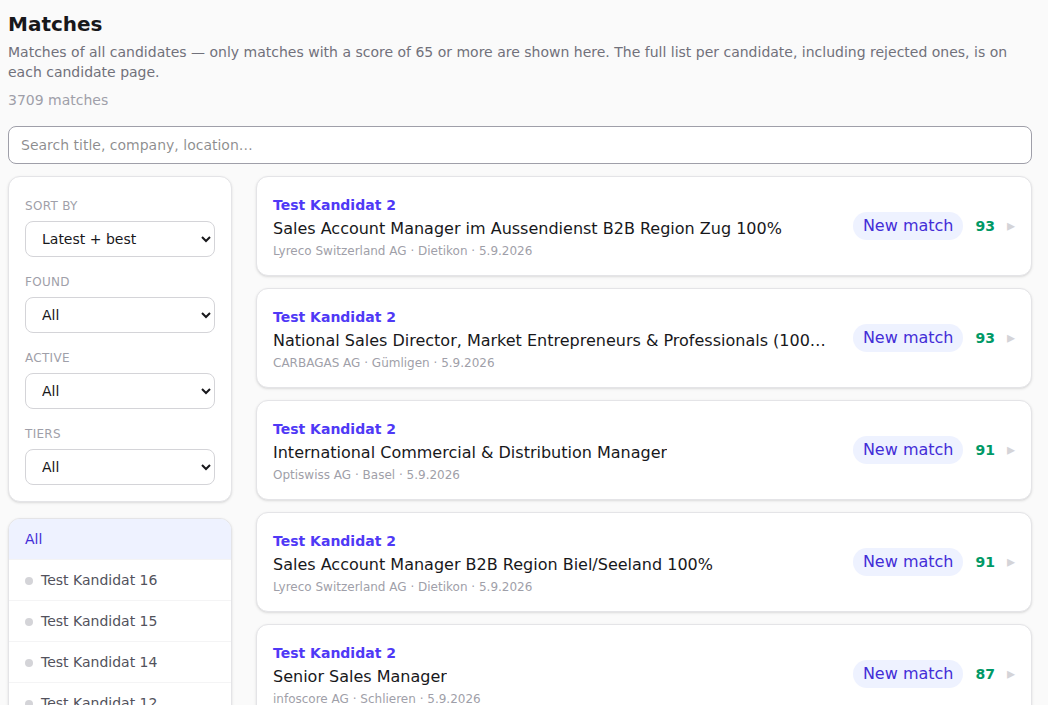
Task: Expand arrow on Senior Sales Manager card
Action: (1011, 674)
